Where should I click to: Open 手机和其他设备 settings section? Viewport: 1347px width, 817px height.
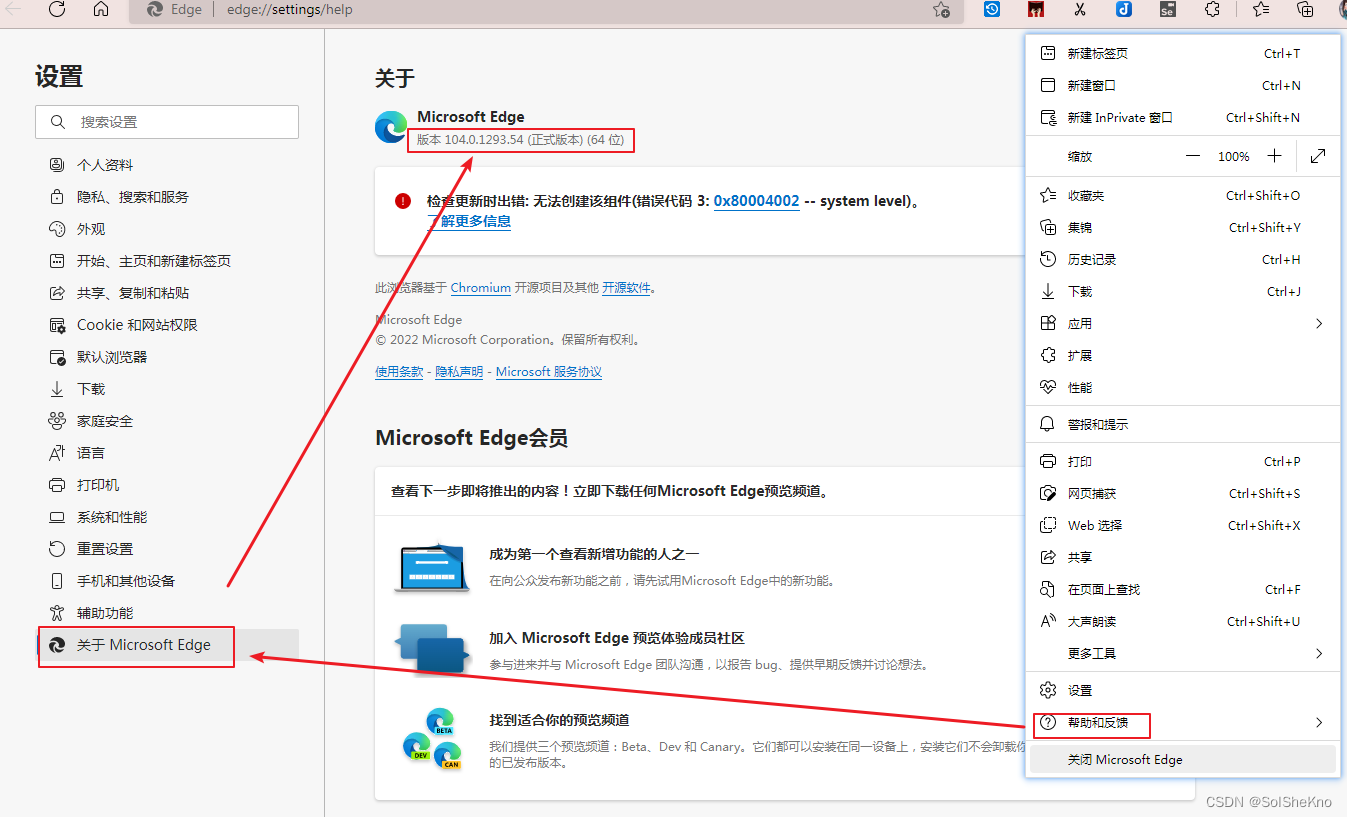coord(167,581)
